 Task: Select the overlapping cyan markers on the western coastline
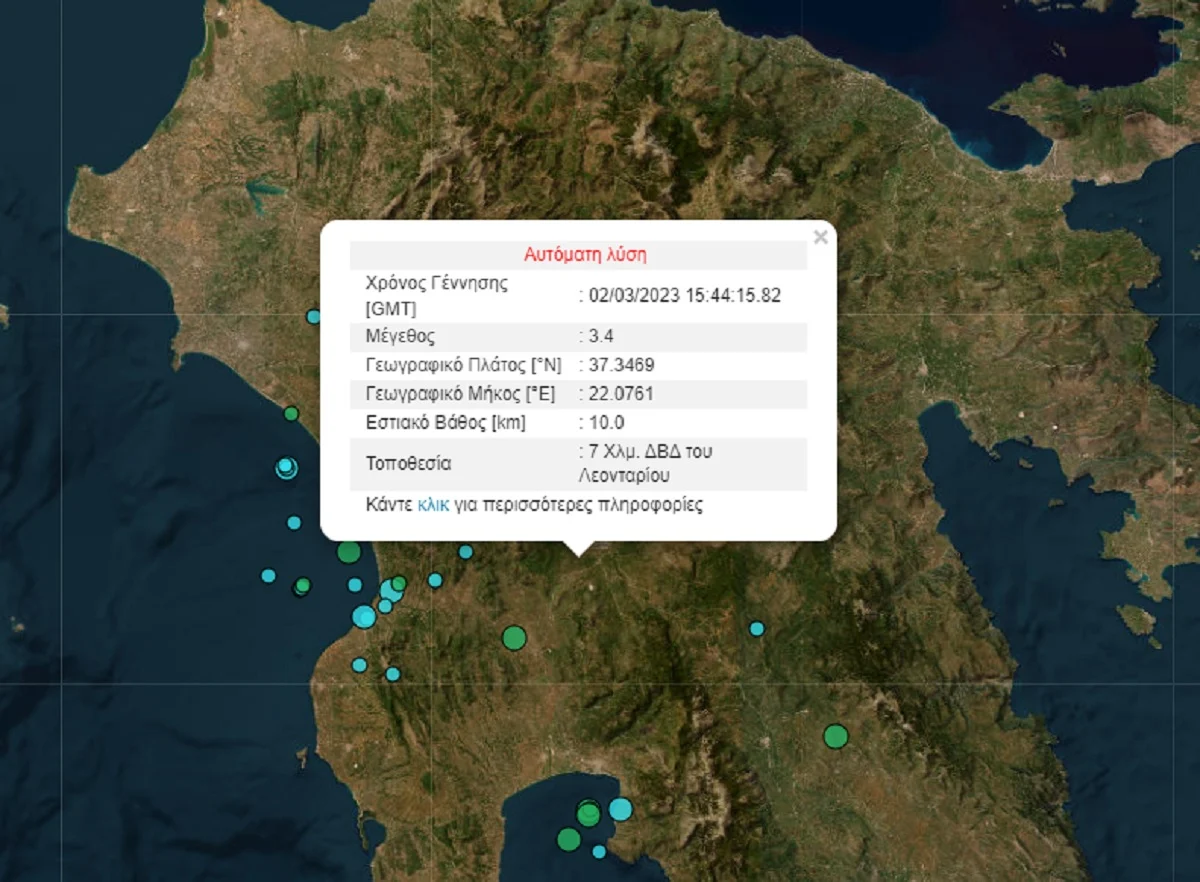click(286, 465)
